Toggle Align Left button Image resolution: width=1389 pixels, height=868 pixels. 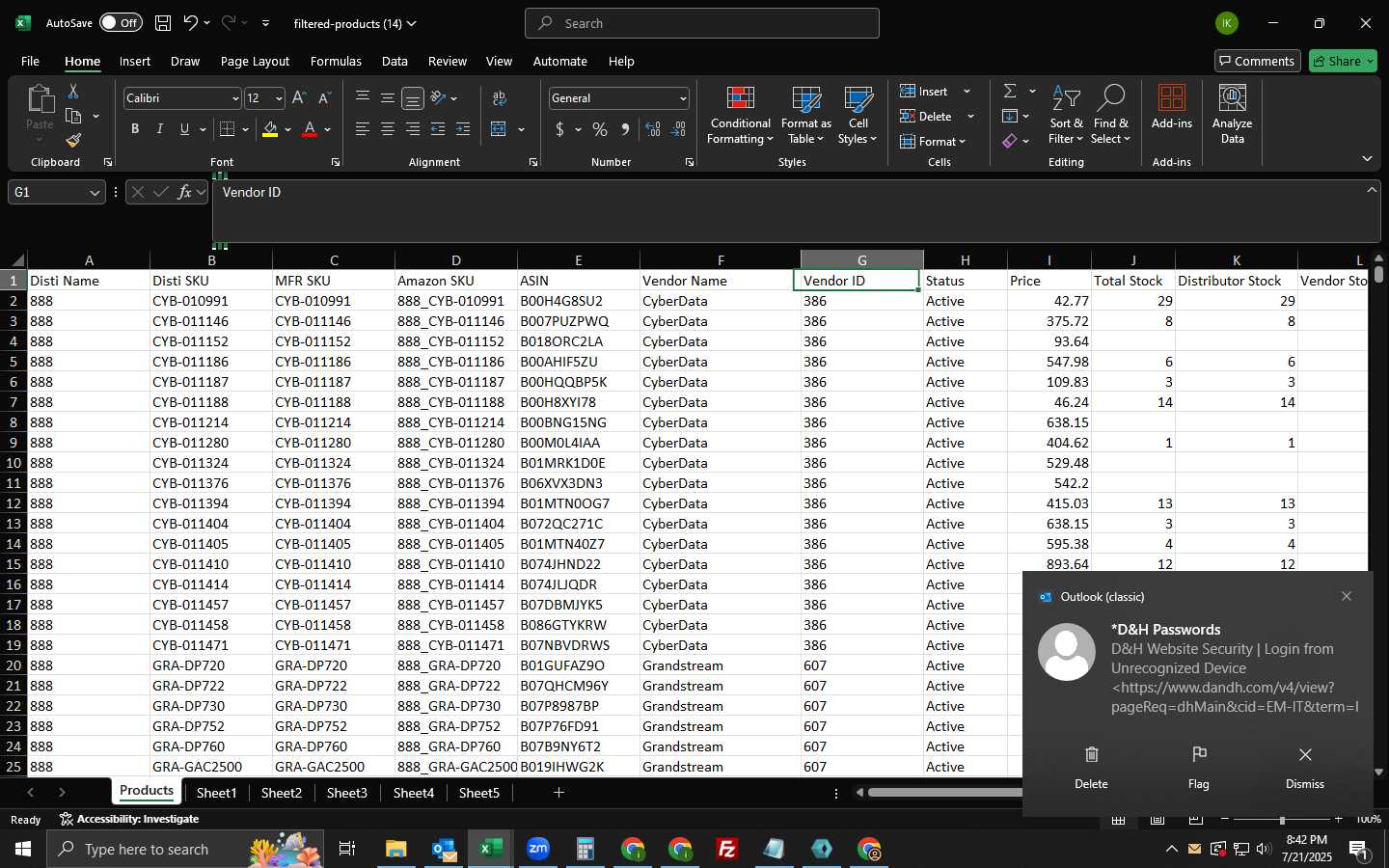[362, 129]
